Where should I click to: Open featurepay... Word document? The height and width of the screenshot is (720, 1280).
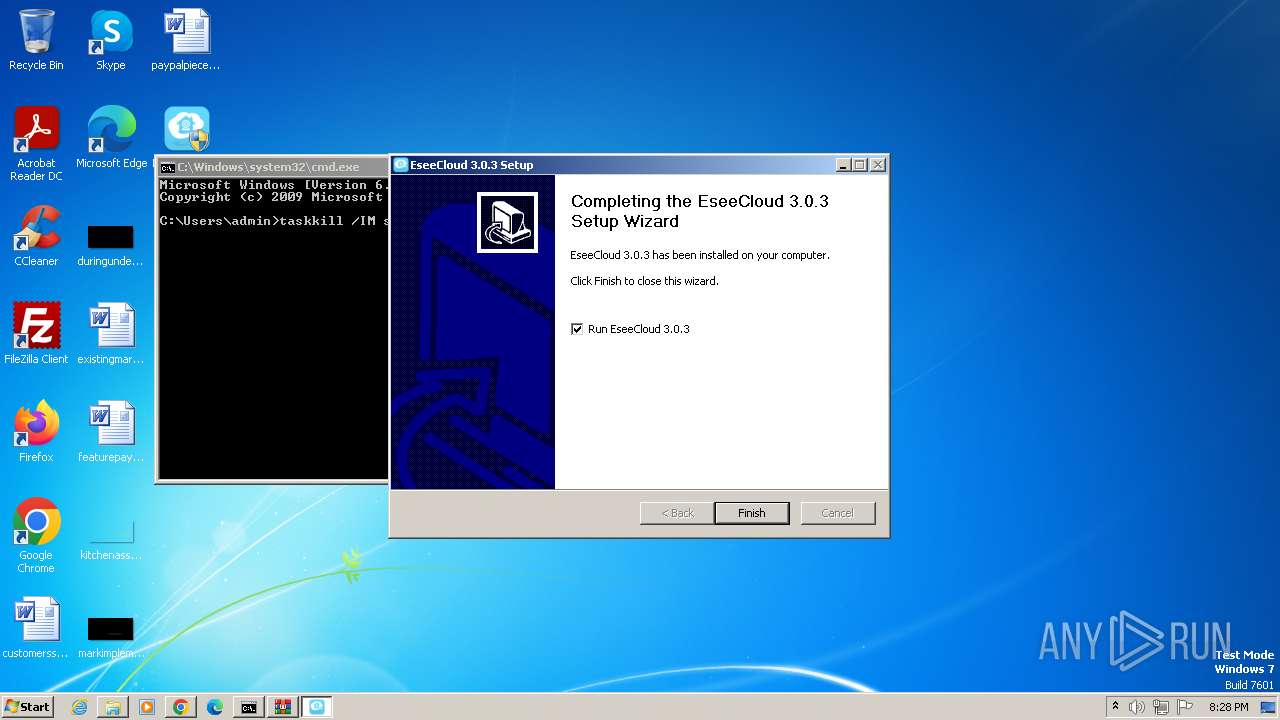tap(111, 431)
